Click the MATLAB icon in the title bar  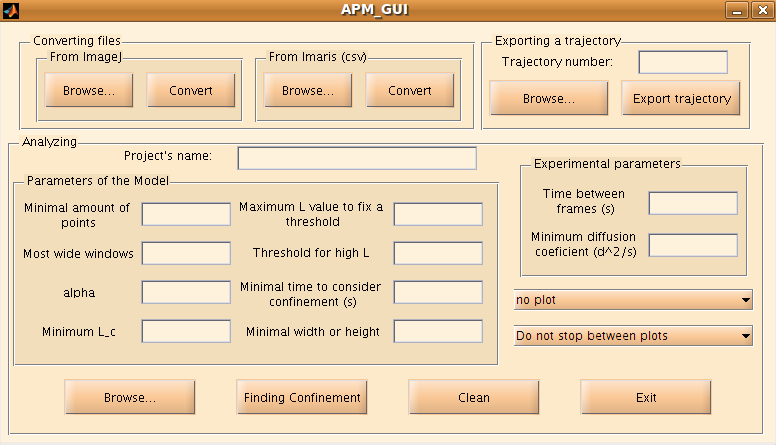pos(10,10)
